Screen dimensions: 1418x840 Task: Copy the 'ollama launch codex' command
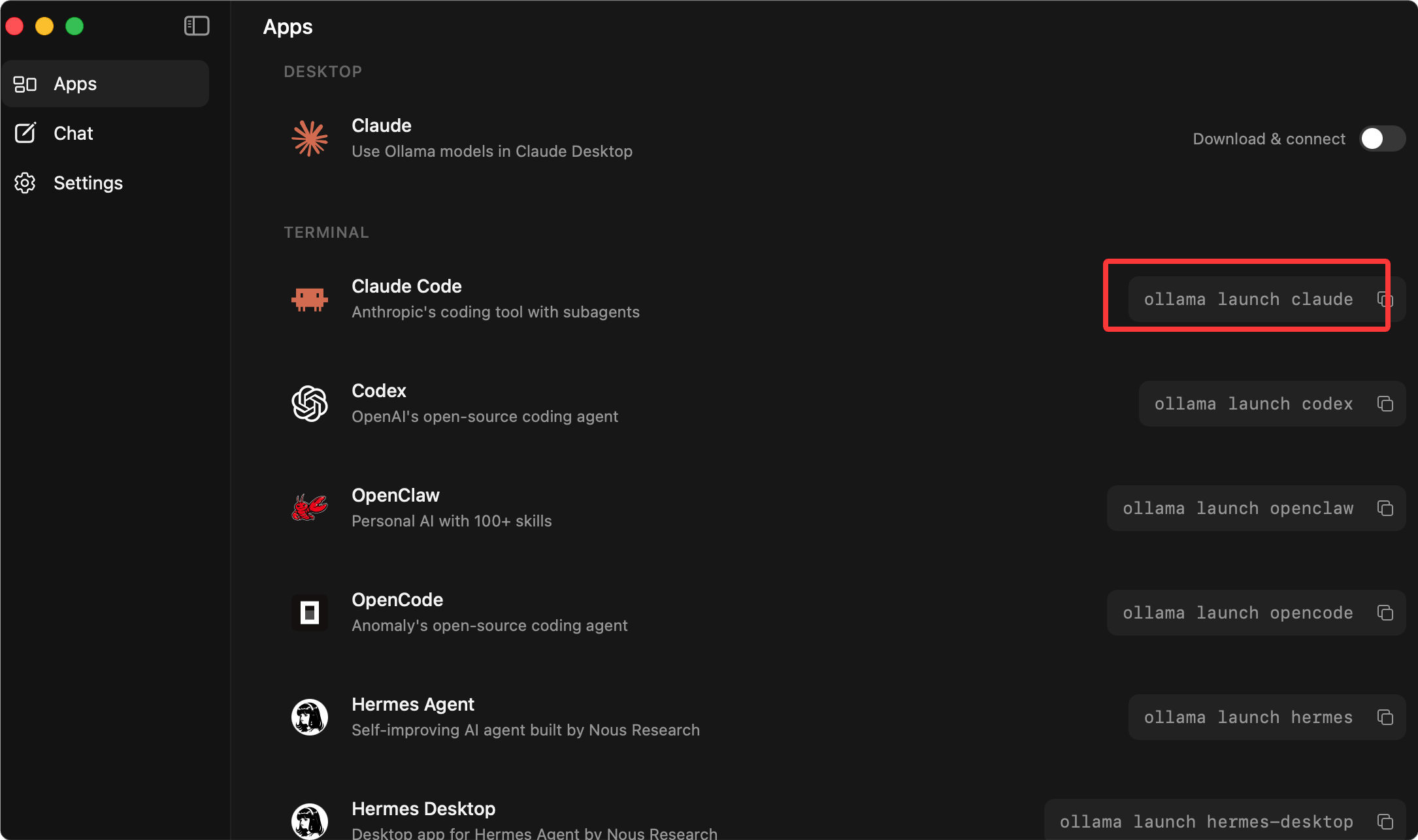[x=1385, y=404]
